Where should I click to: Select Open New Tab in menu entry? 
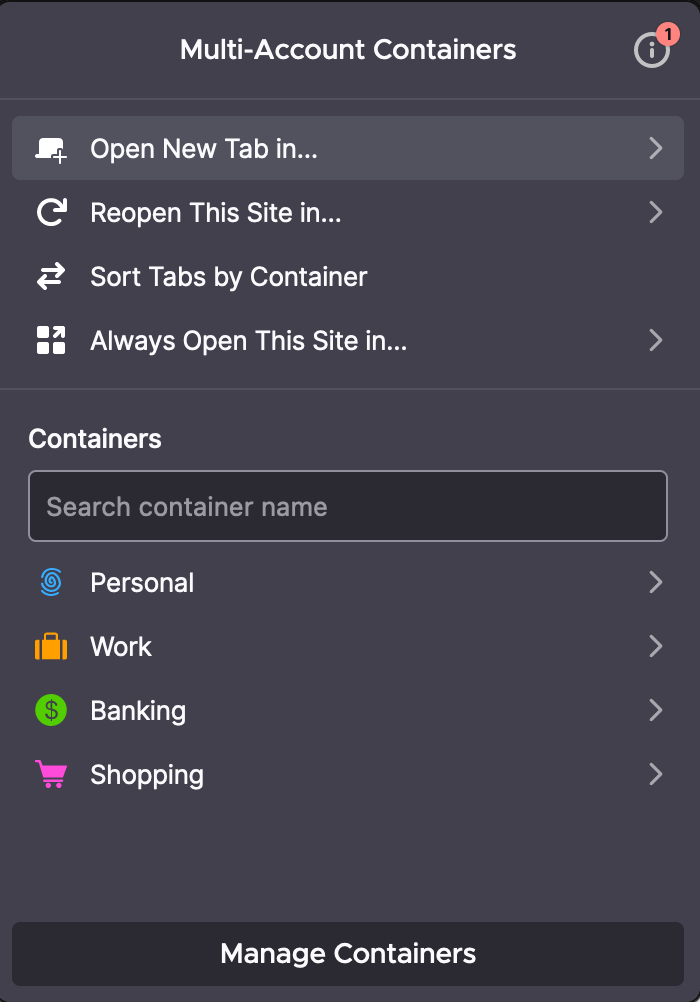pyautogui.click(x=348, y=148)
